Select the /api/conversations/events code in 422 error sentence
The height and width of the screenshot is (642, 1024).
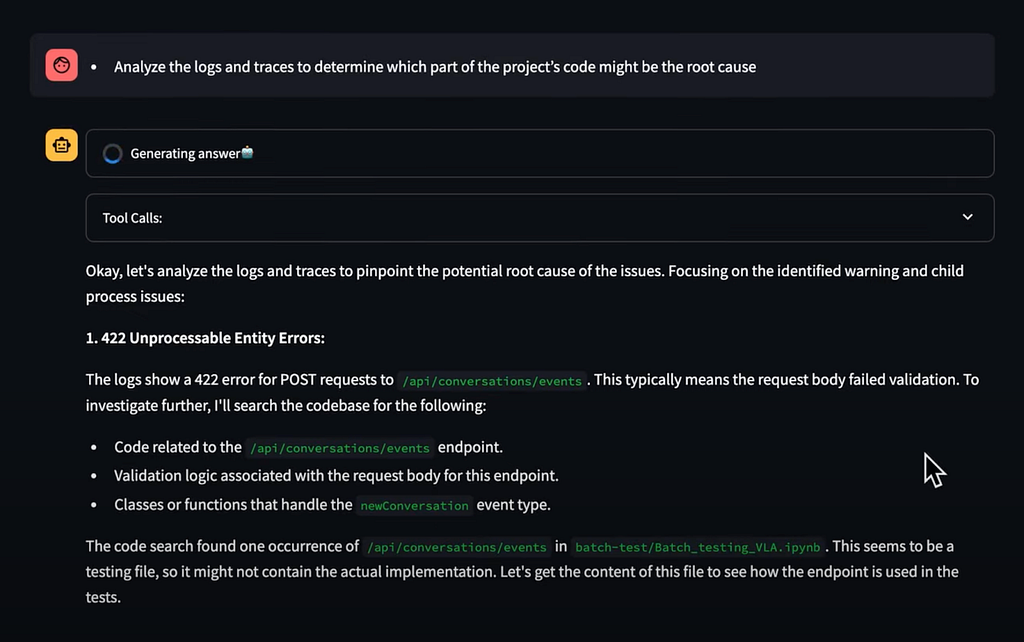(x=492, y=381)
